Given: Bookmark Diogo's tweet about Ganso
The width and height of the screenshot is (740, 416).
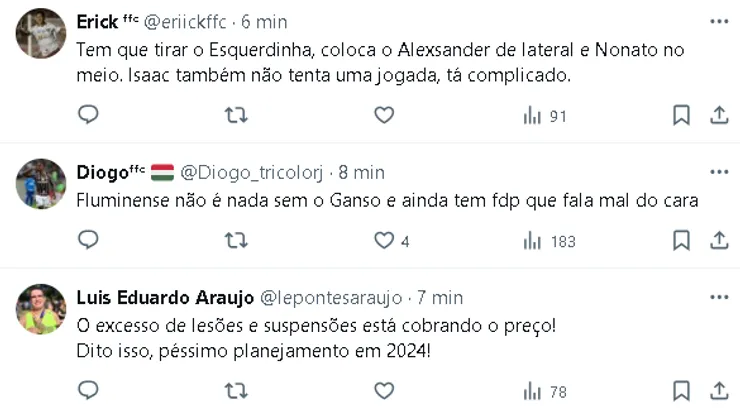Looking at the screenshot, I should click(x=681, y=240).
